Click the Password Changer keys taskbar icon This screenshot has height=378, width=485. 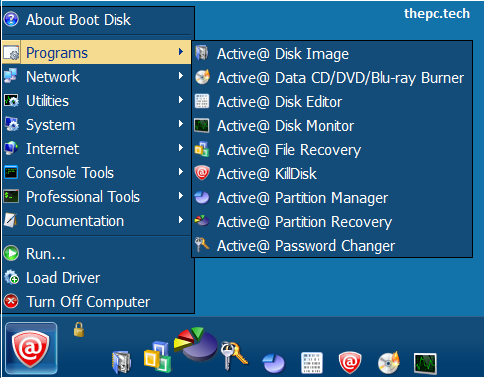tap(234, 356)
